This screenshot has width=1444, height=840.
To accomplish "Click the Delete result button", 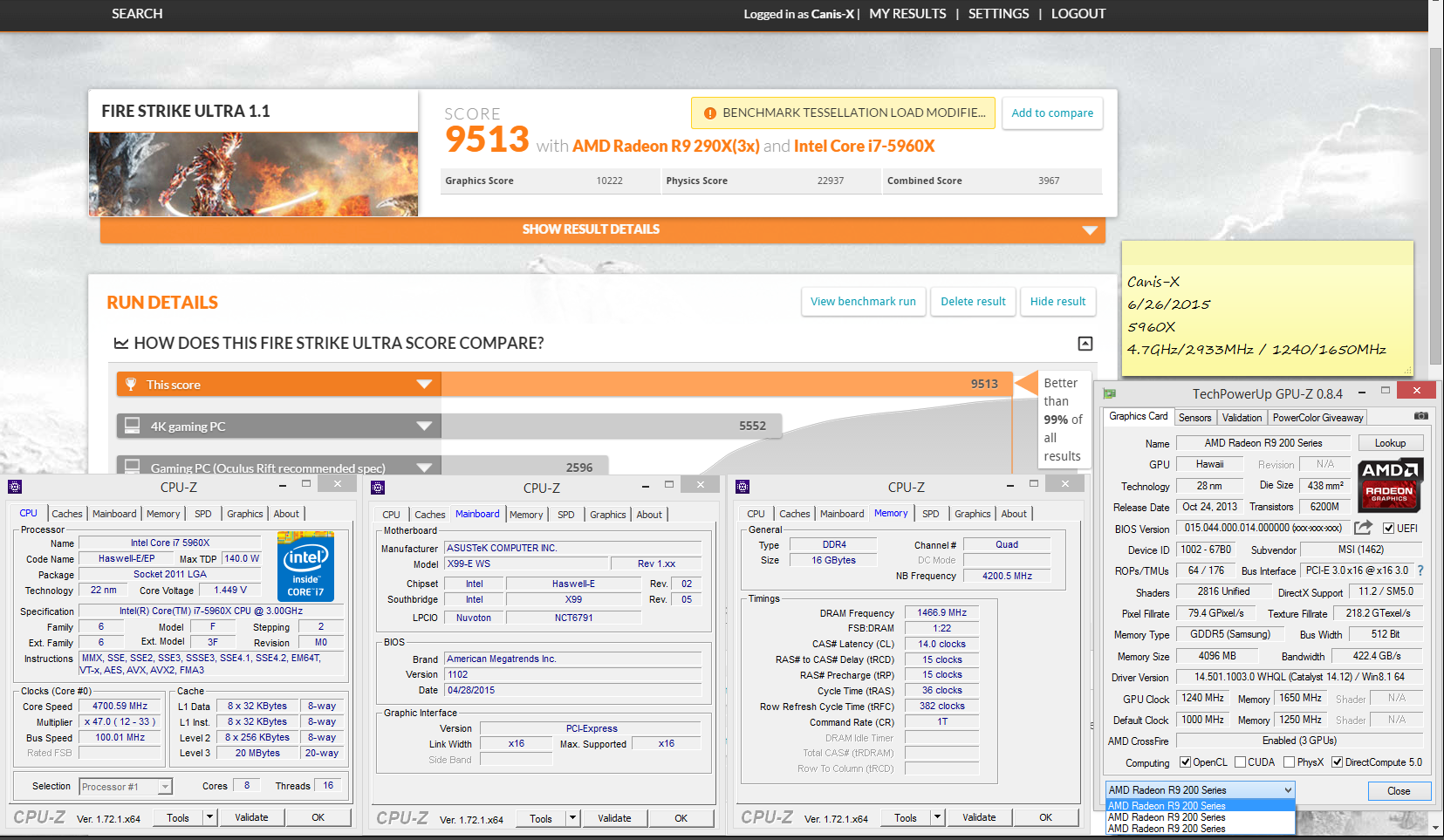I will coord(973,302).
